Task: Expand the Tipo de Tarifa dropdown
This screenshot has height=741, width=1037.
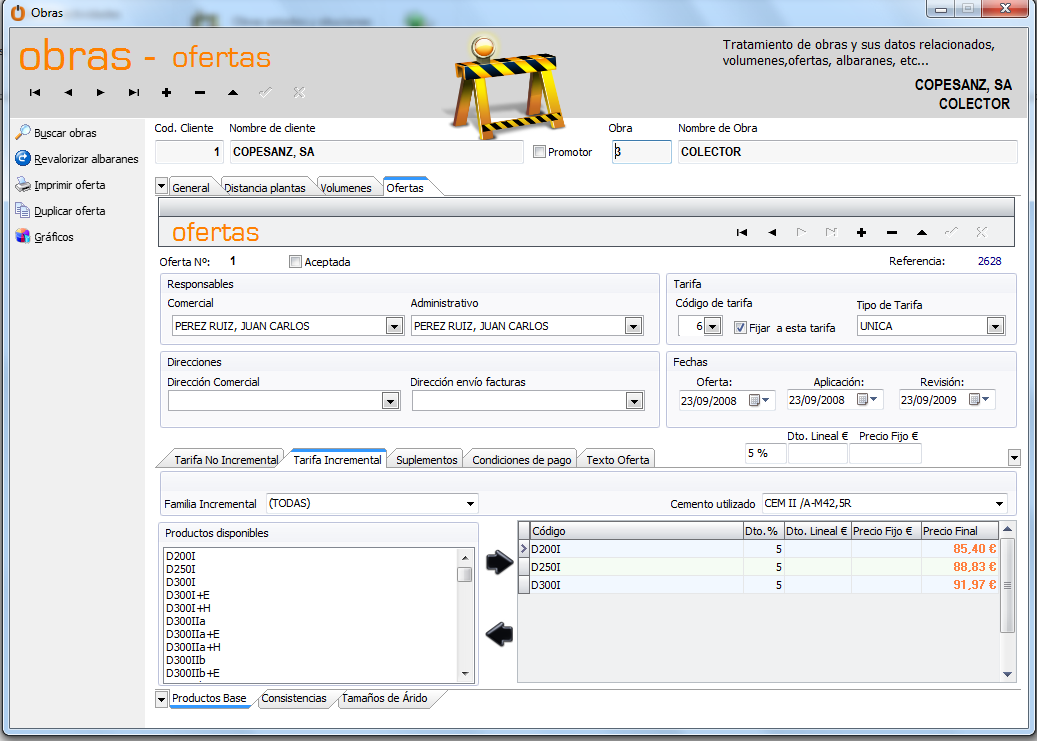Action: 994,326
